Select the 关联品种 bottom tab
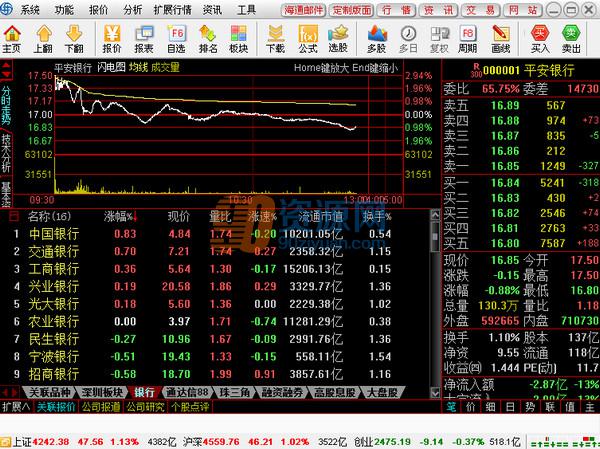The image size is (600, 449). (49, 392)
